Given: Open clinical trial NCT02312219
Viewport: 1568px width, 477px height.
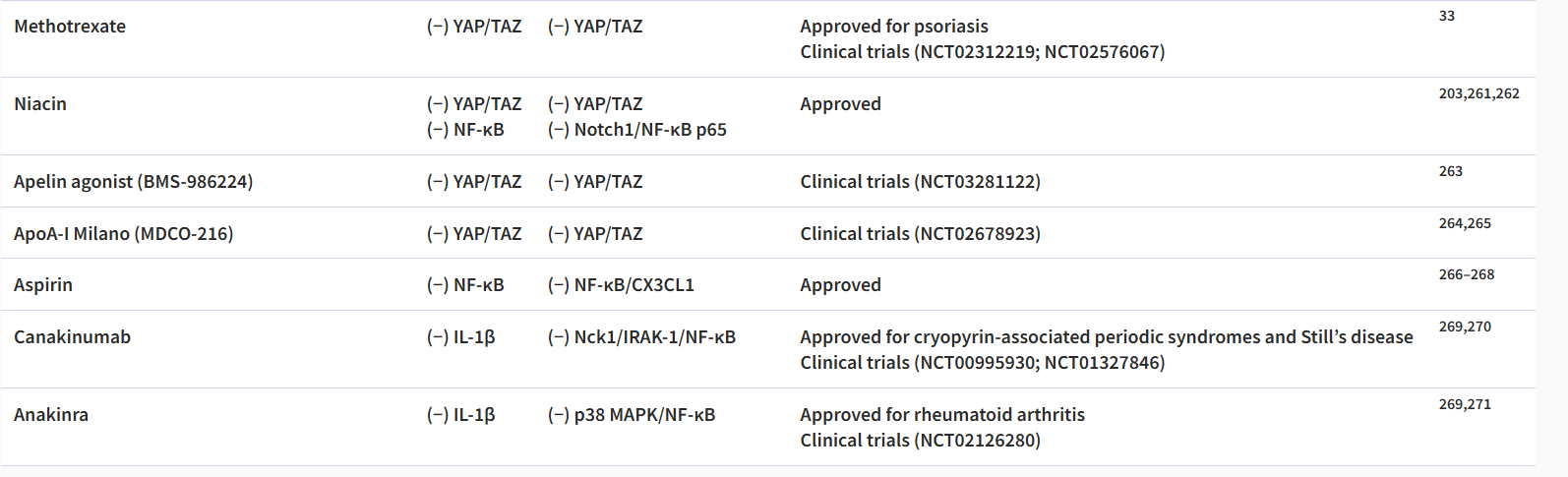Looking at the screenshot, I should tap(976, 52).
